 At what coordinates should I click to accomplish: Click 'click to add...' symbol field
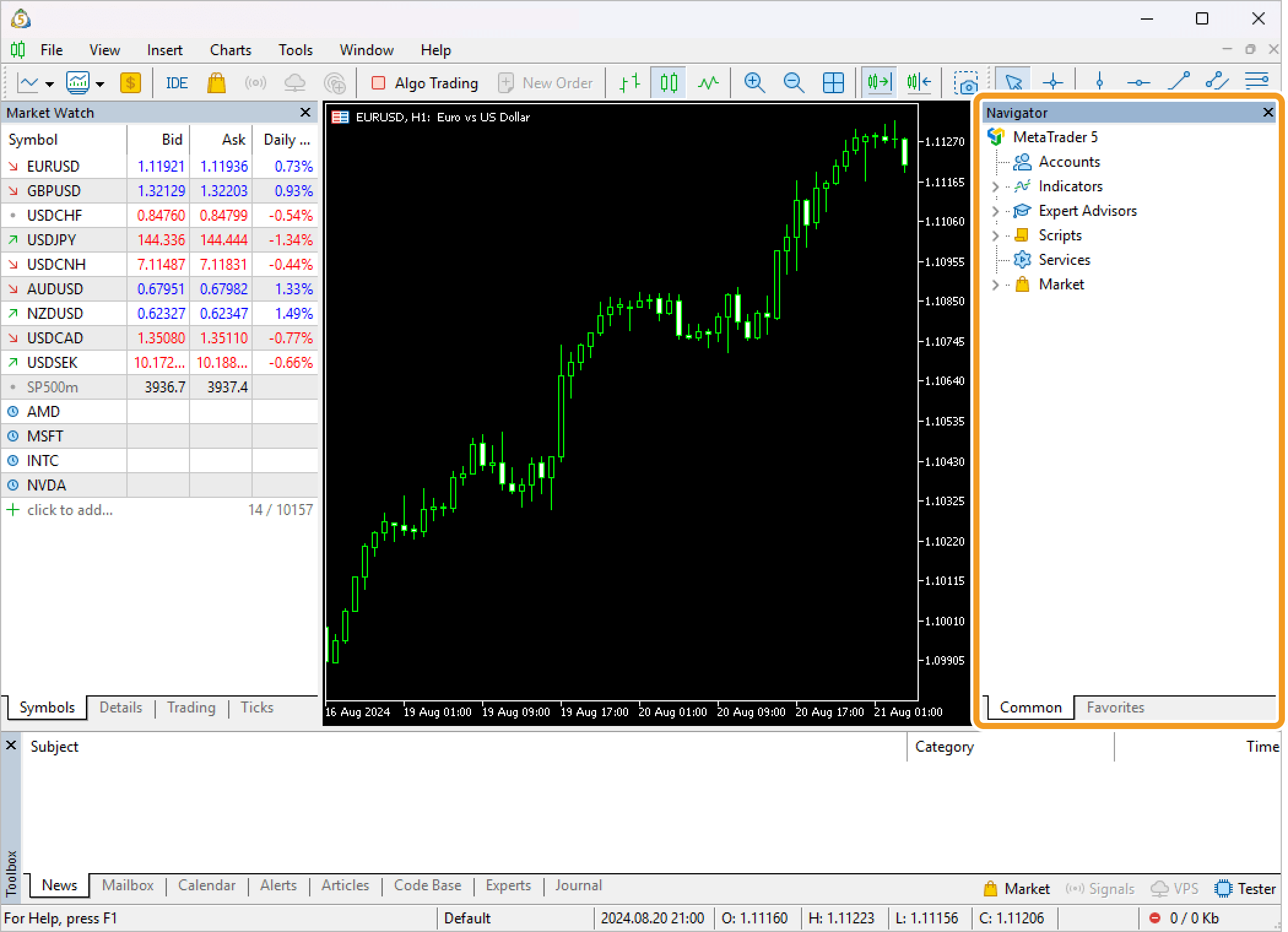point(70,510)
